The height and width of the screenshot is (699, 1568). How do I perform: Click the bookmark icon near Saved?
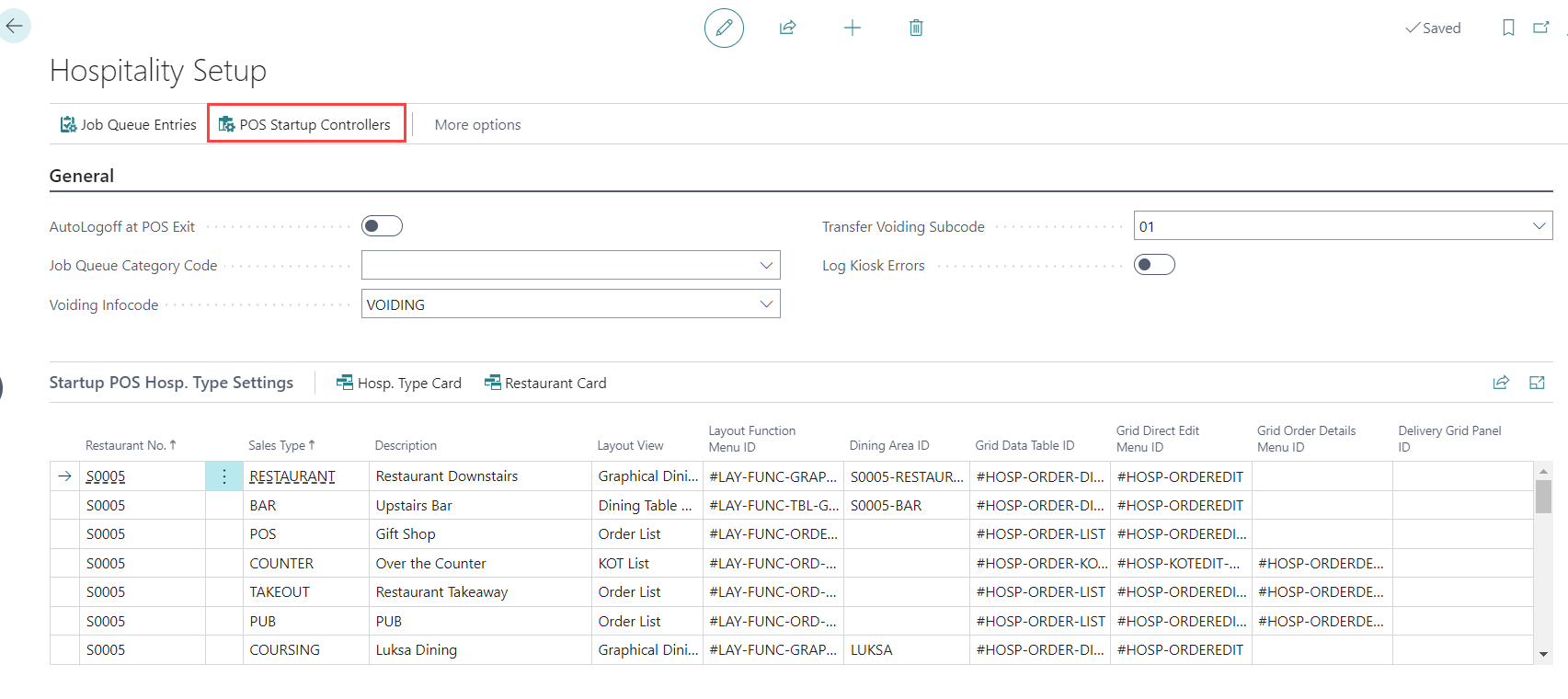(1508, 28)
